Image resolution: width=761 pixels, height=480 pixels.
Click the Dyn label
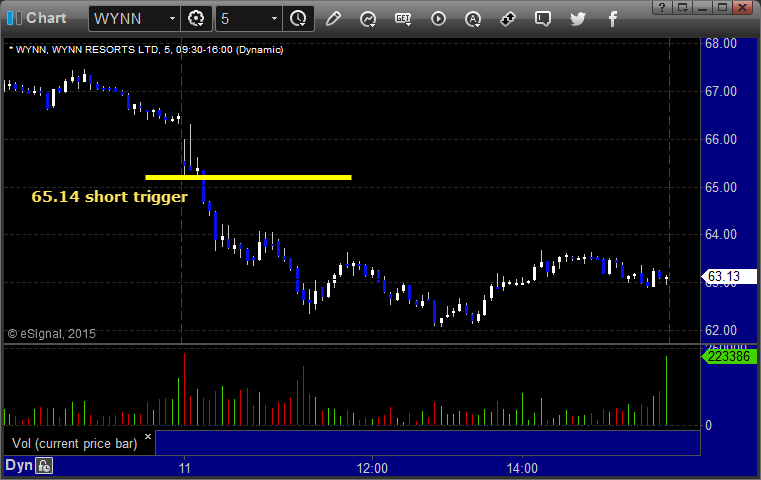(x=19, y=465)
